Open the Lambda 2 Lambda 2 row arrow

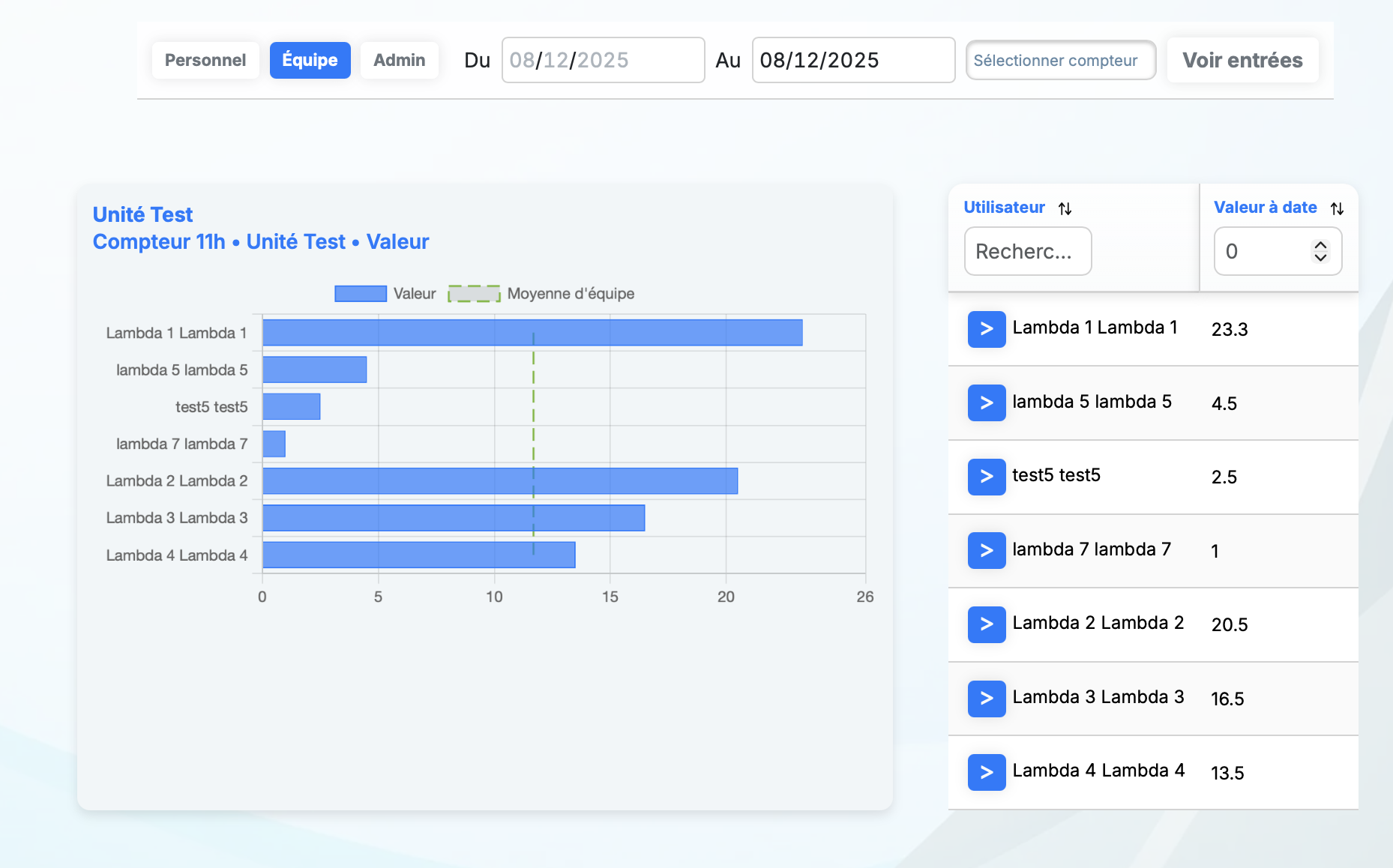(986, 624)
